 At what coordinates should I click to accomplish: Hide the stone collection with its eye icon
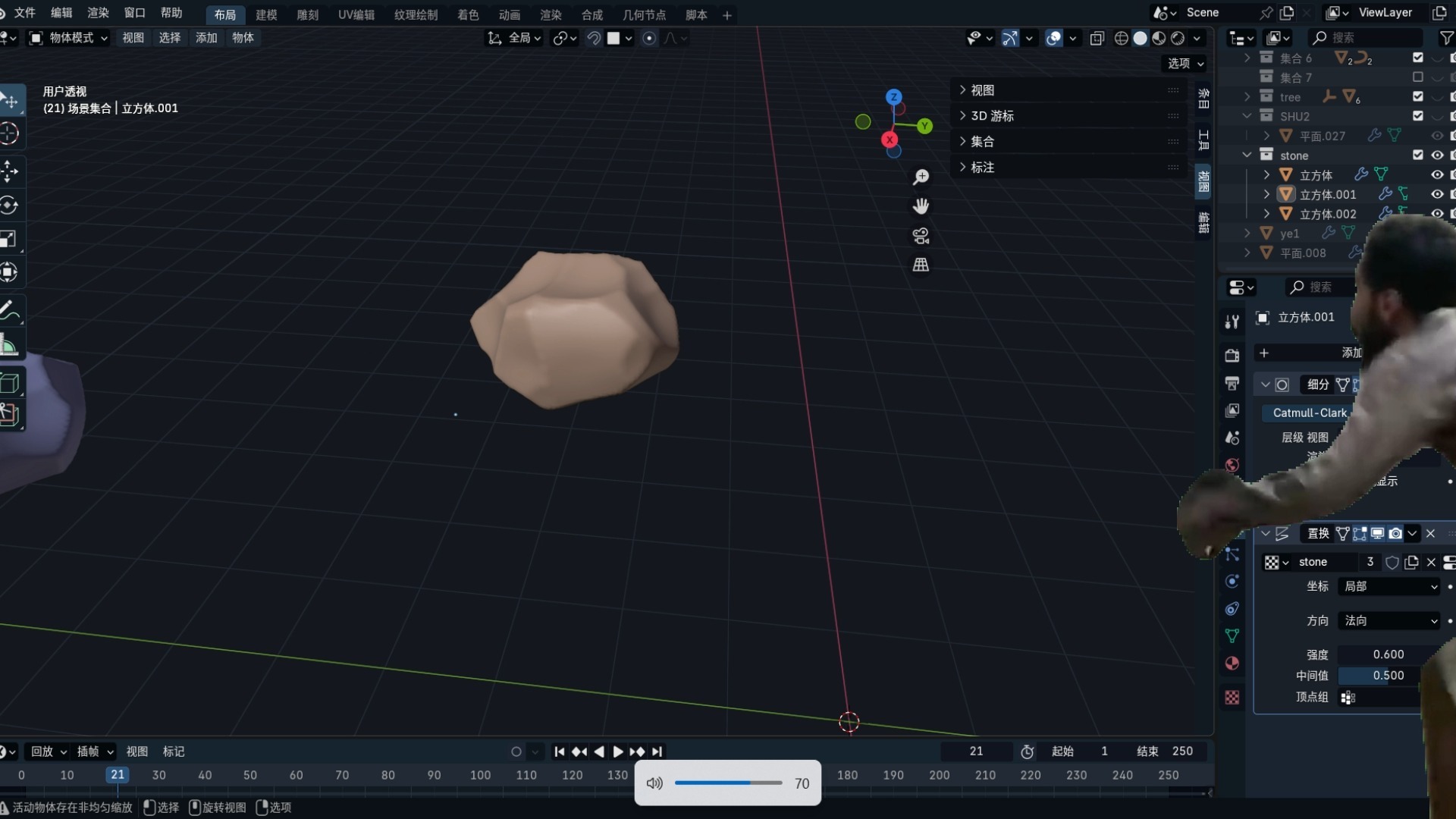point(1437,155)
